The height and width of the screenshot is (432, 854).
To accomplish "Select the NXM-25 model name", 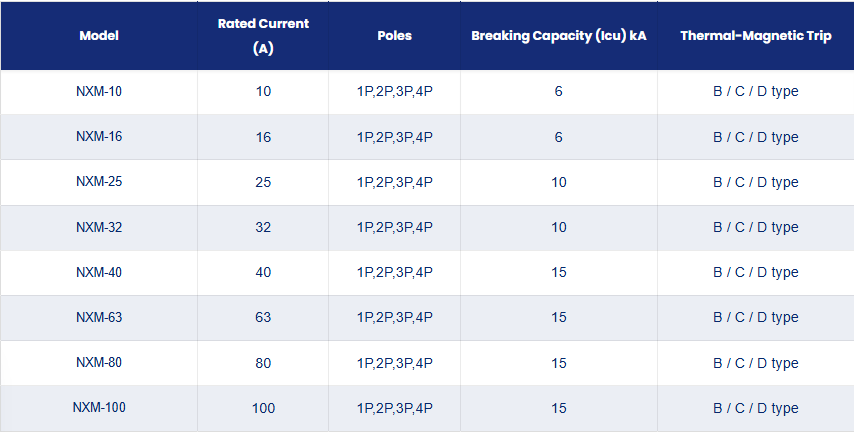I will click(99, 182).
